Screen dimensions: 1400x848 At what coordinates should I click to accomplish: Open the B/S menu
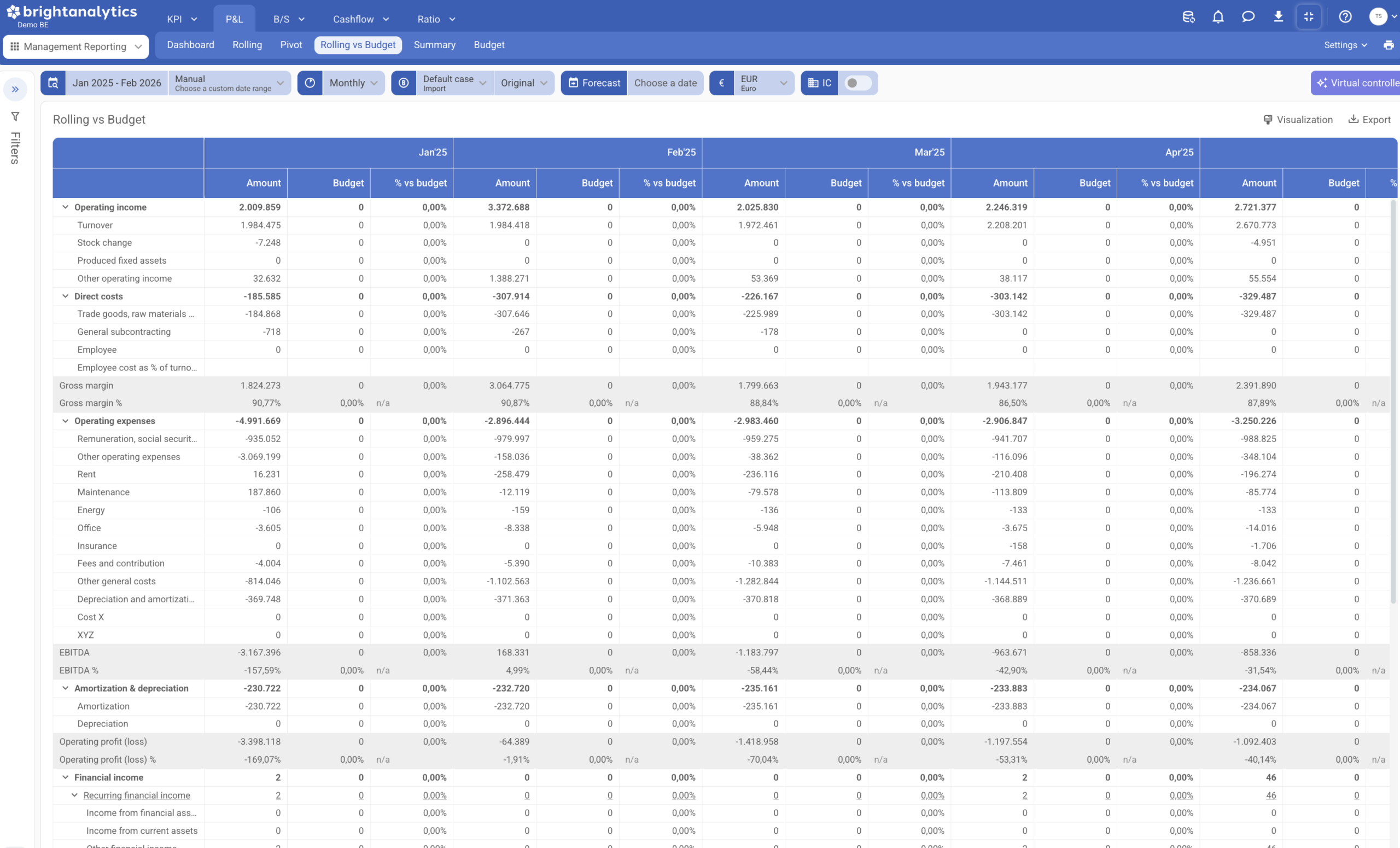pyautogui.click(x=289, y=19)
